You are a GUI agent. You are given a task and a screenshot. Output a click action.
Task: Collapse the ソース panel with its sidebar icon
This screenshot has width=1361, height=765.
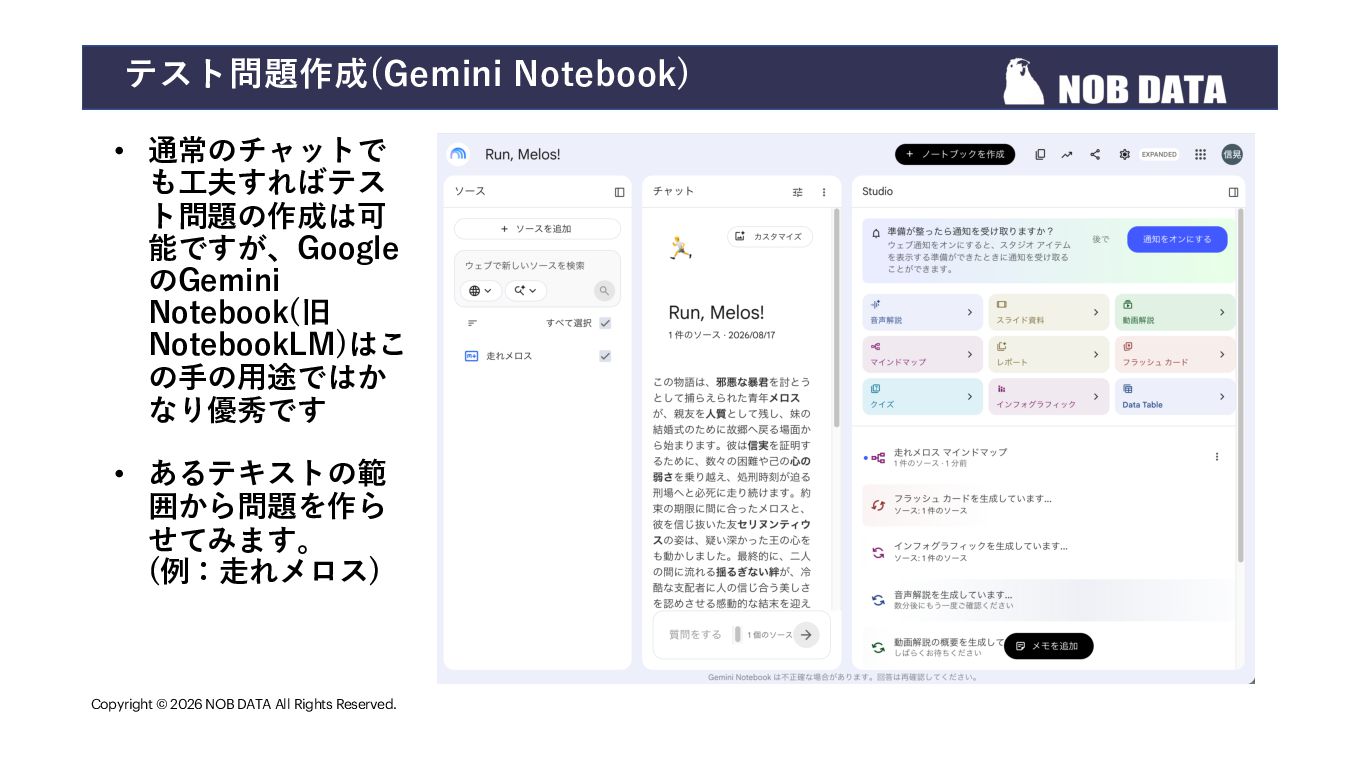coord(619,192)
